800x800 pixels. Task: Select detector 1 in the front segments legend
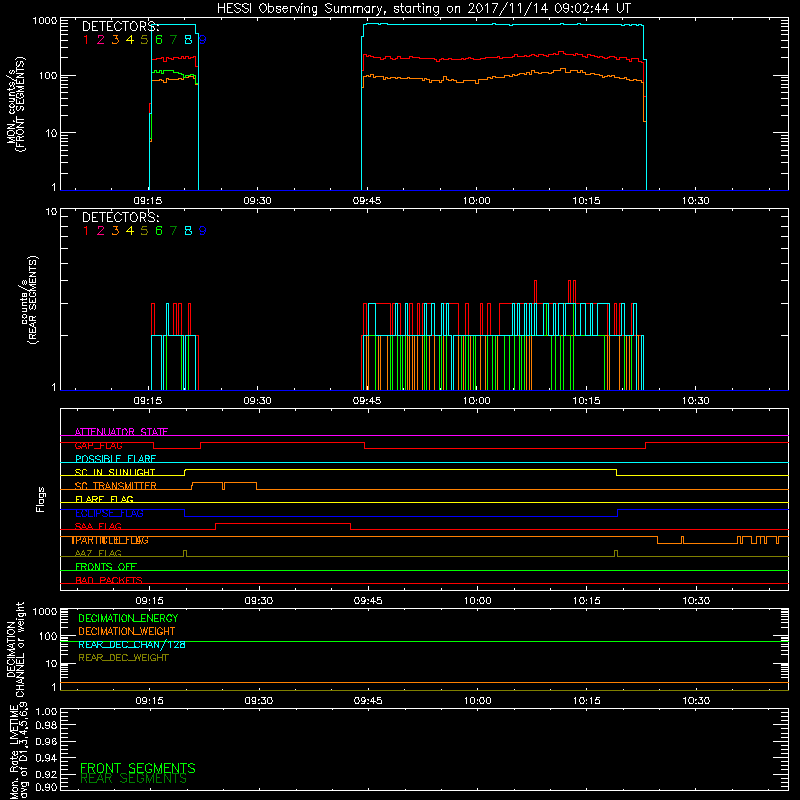(x=86, y=40)
